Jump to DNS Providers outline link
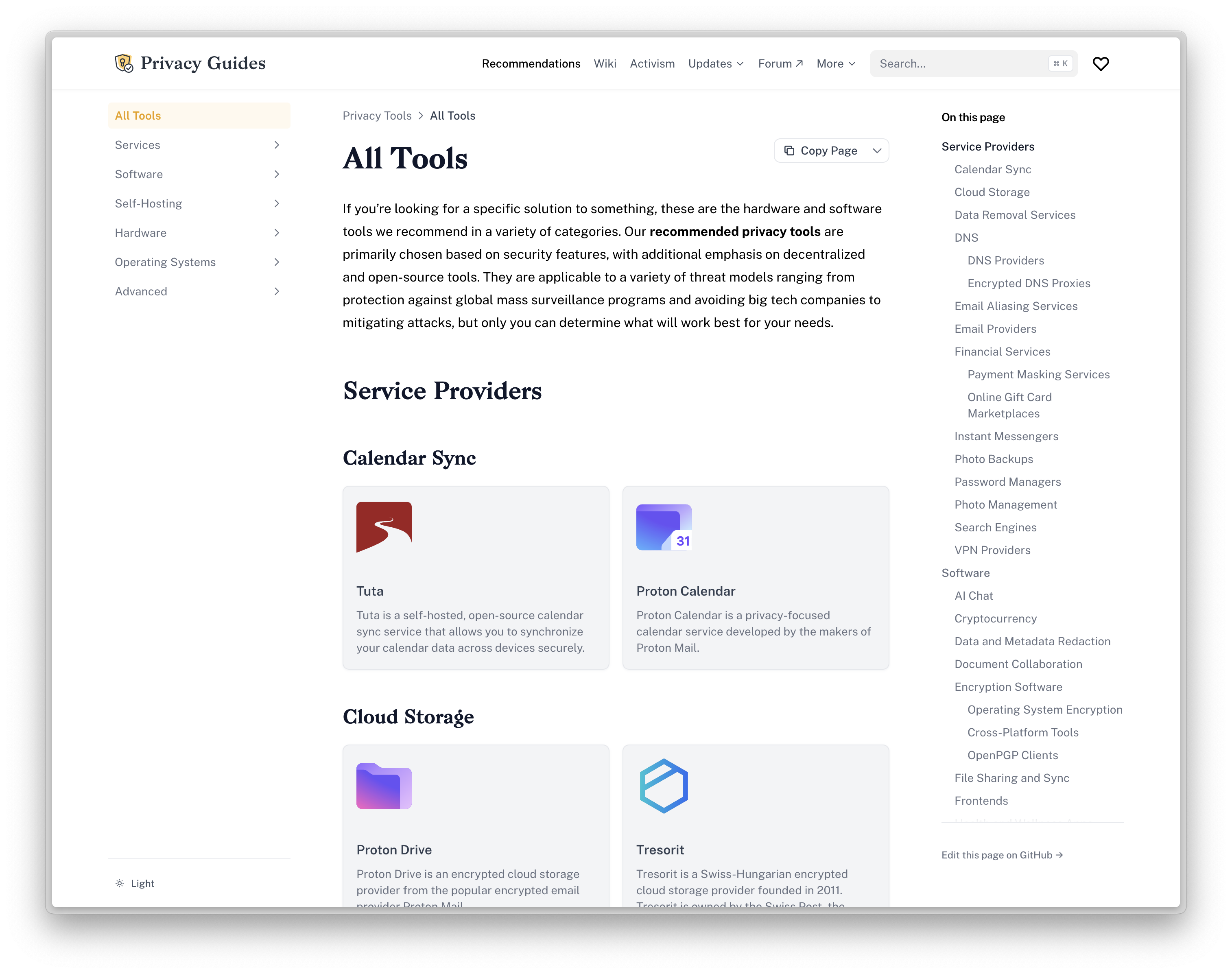The image size is (1232, 974). pyautogui.click(x=1006, y=261)
